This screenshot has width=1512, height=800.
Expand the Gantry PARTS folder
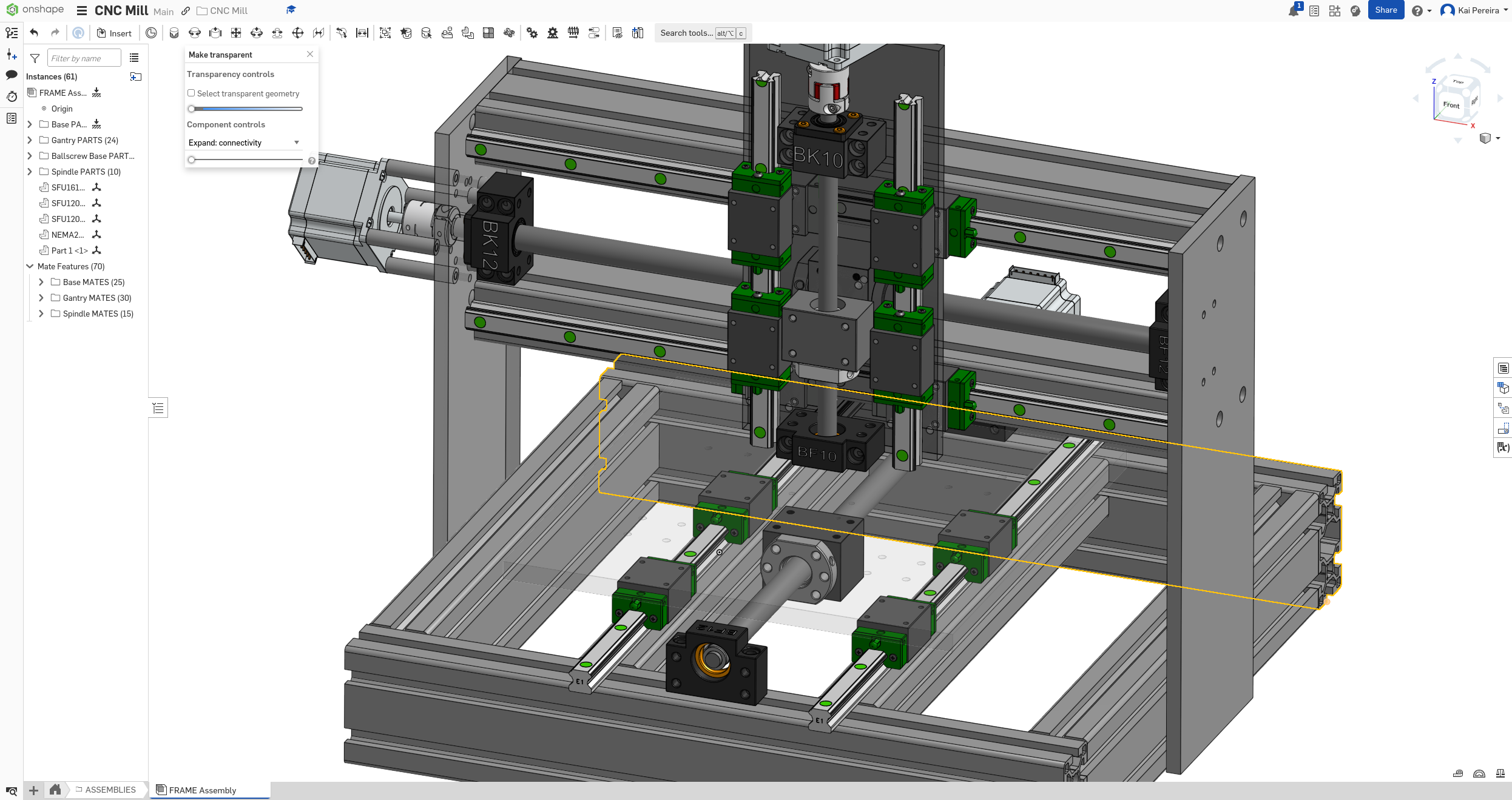[30, 140]
